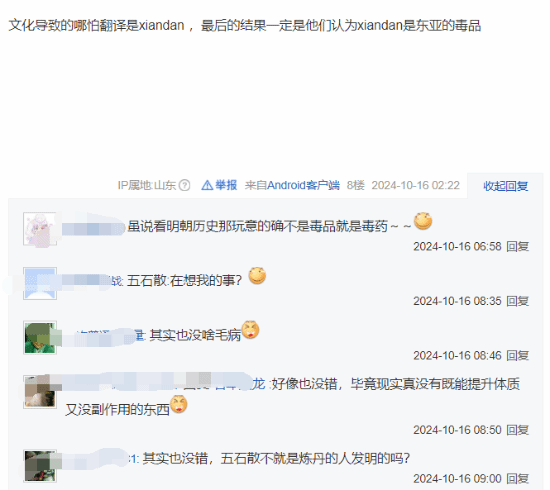The image size is (550, 490).
Task: Click the 举报 report link
Action: pos(226,185)
